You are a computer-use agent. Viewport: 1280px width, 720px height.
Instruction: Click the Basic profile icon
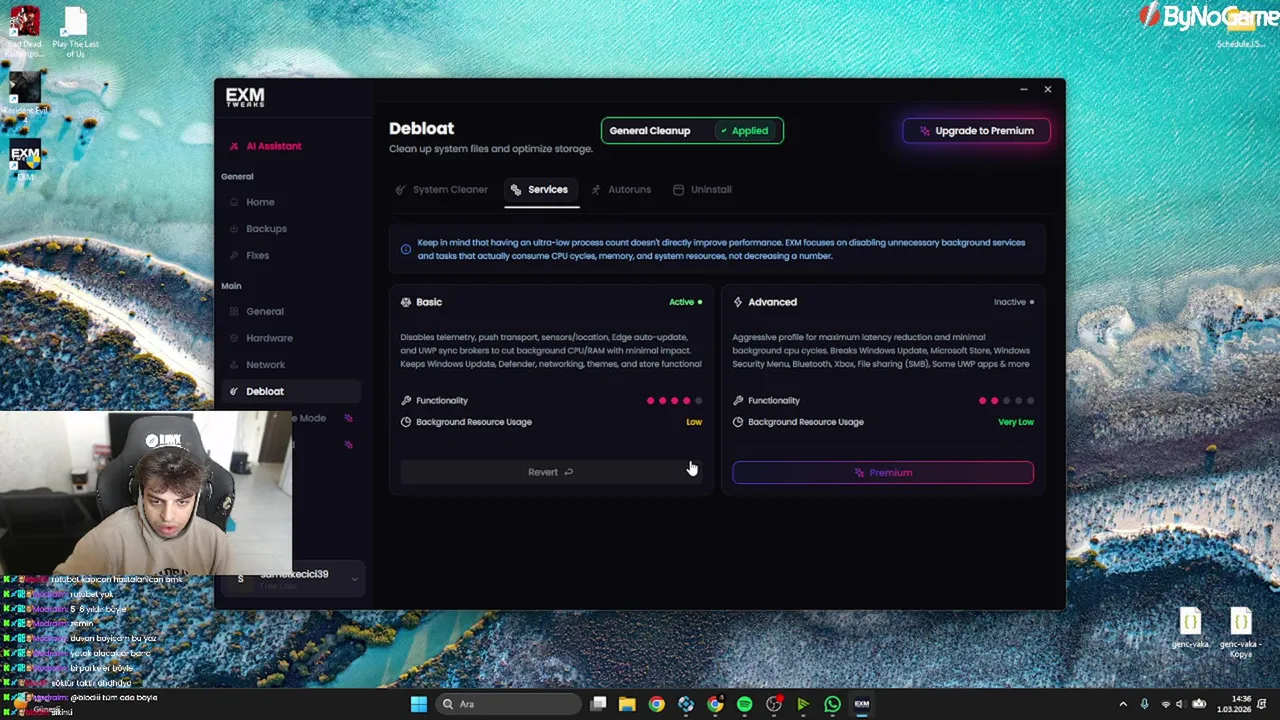click(x=406, y=302)
